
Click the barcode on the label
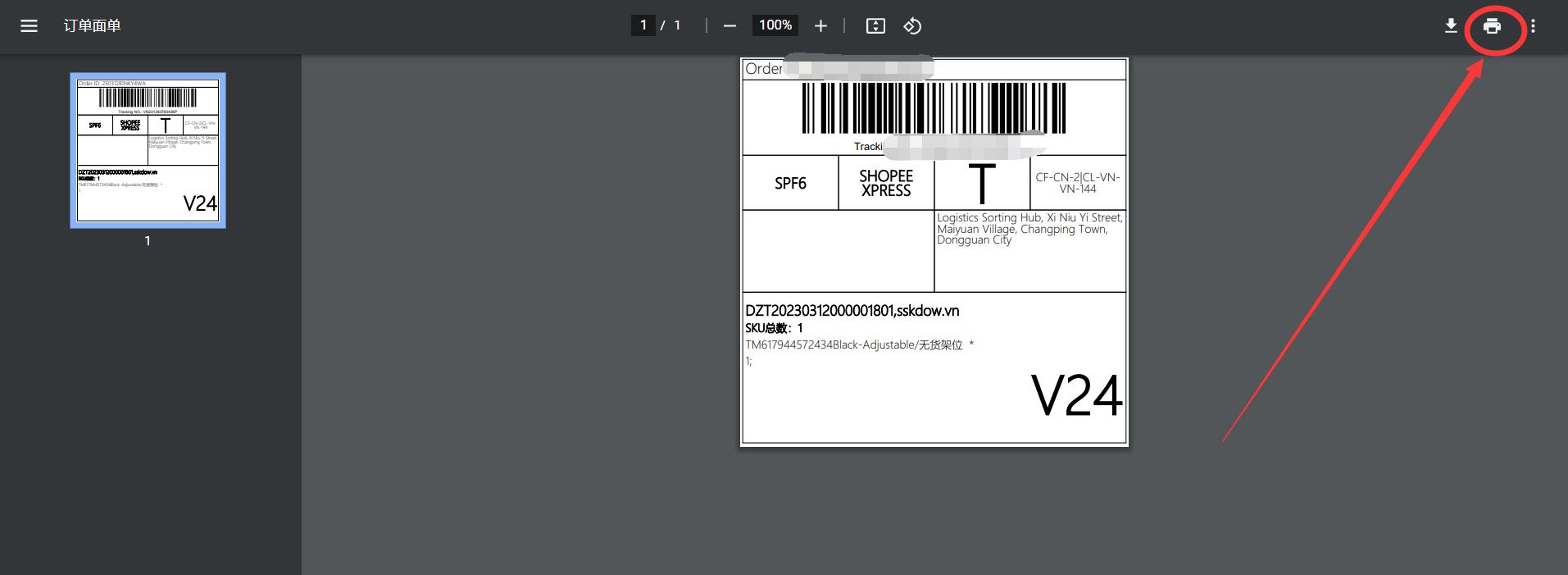pos(934,107)
